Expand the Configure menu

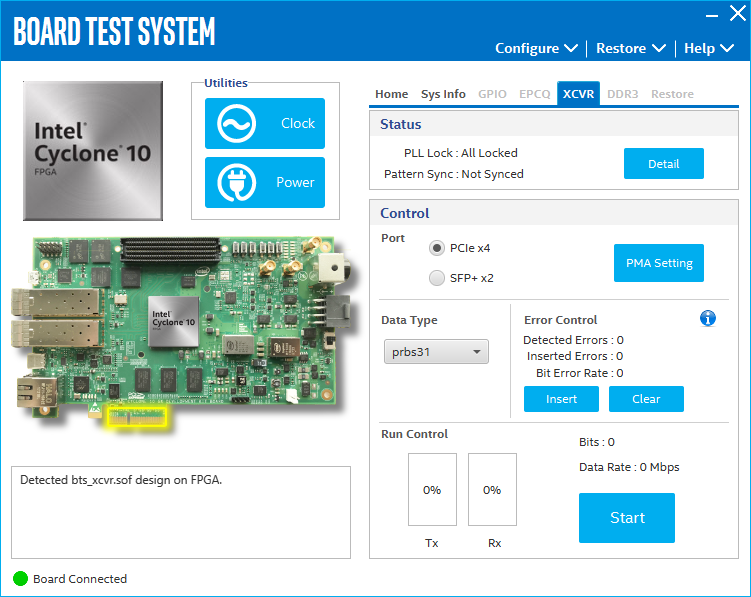tap(536, 48)
